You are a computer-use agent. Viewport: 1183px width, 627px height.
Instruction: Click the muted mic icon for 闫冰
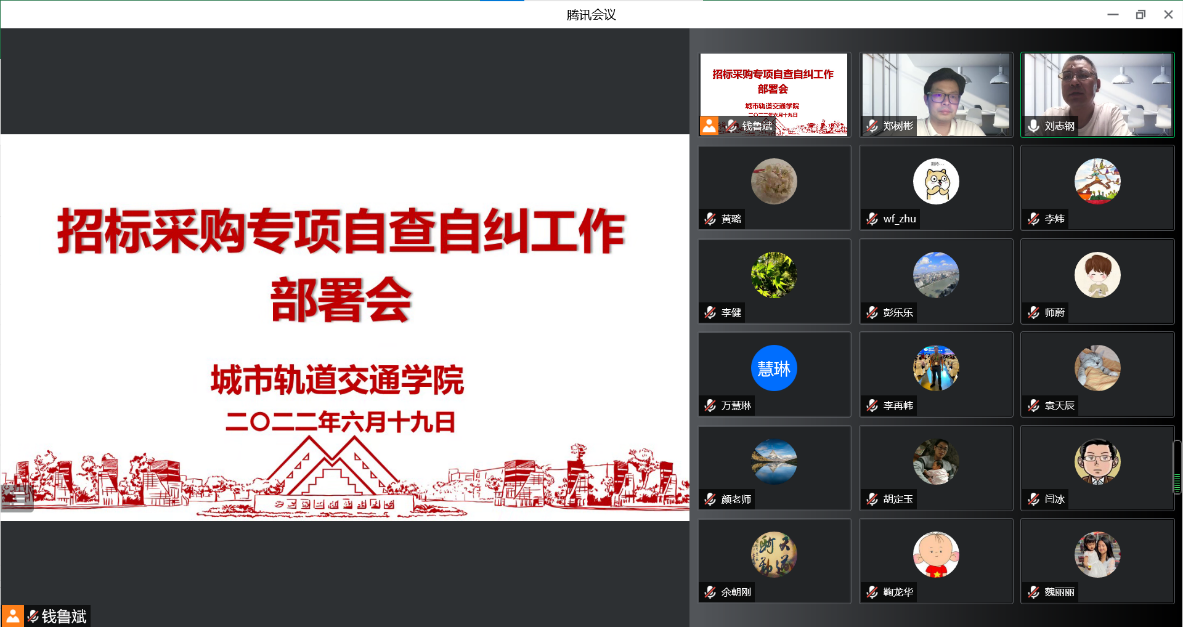click(x=1033, y=499)
